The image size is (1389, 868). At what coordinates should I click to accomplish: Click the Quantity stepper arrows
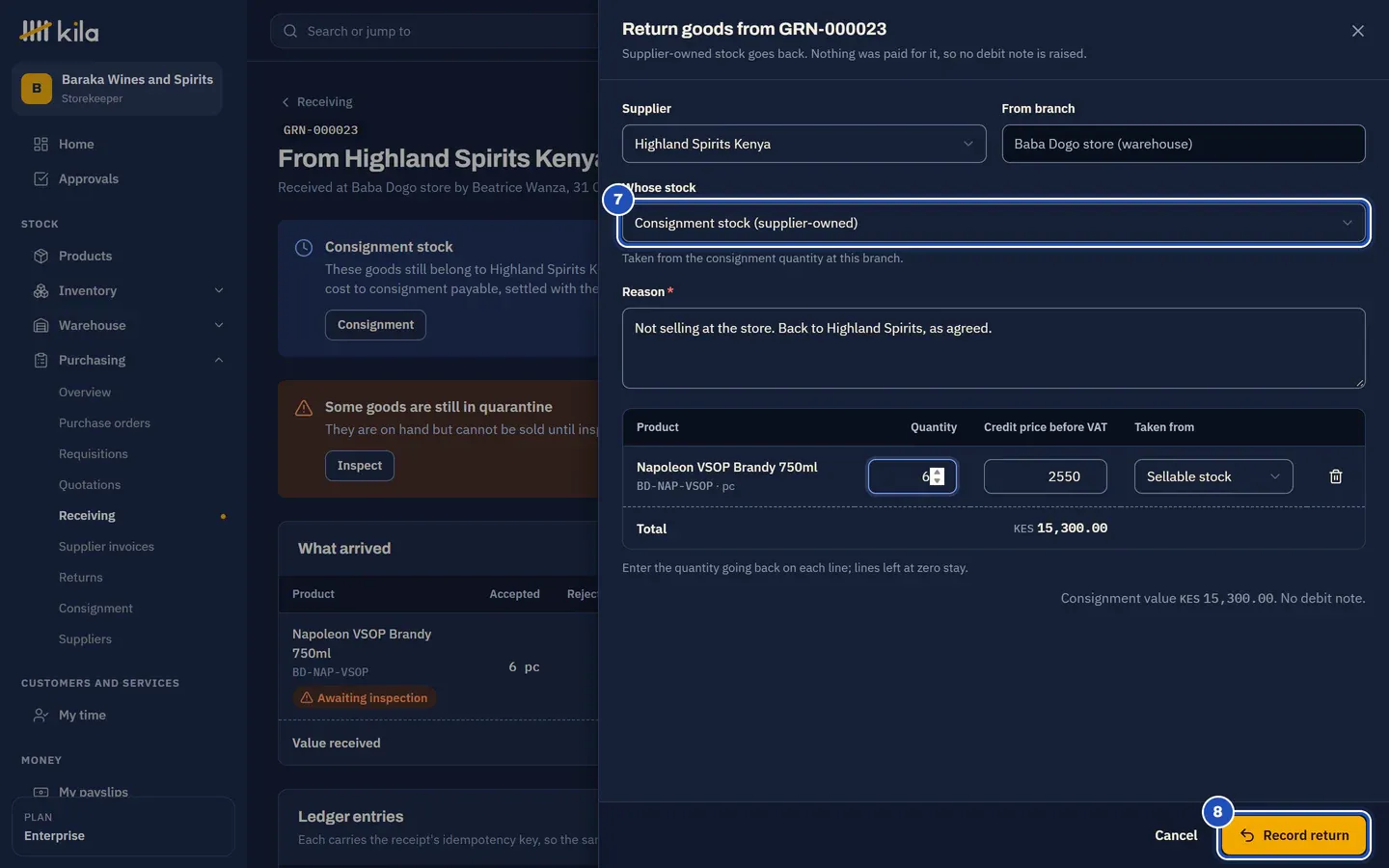click(x=937, y=476)
